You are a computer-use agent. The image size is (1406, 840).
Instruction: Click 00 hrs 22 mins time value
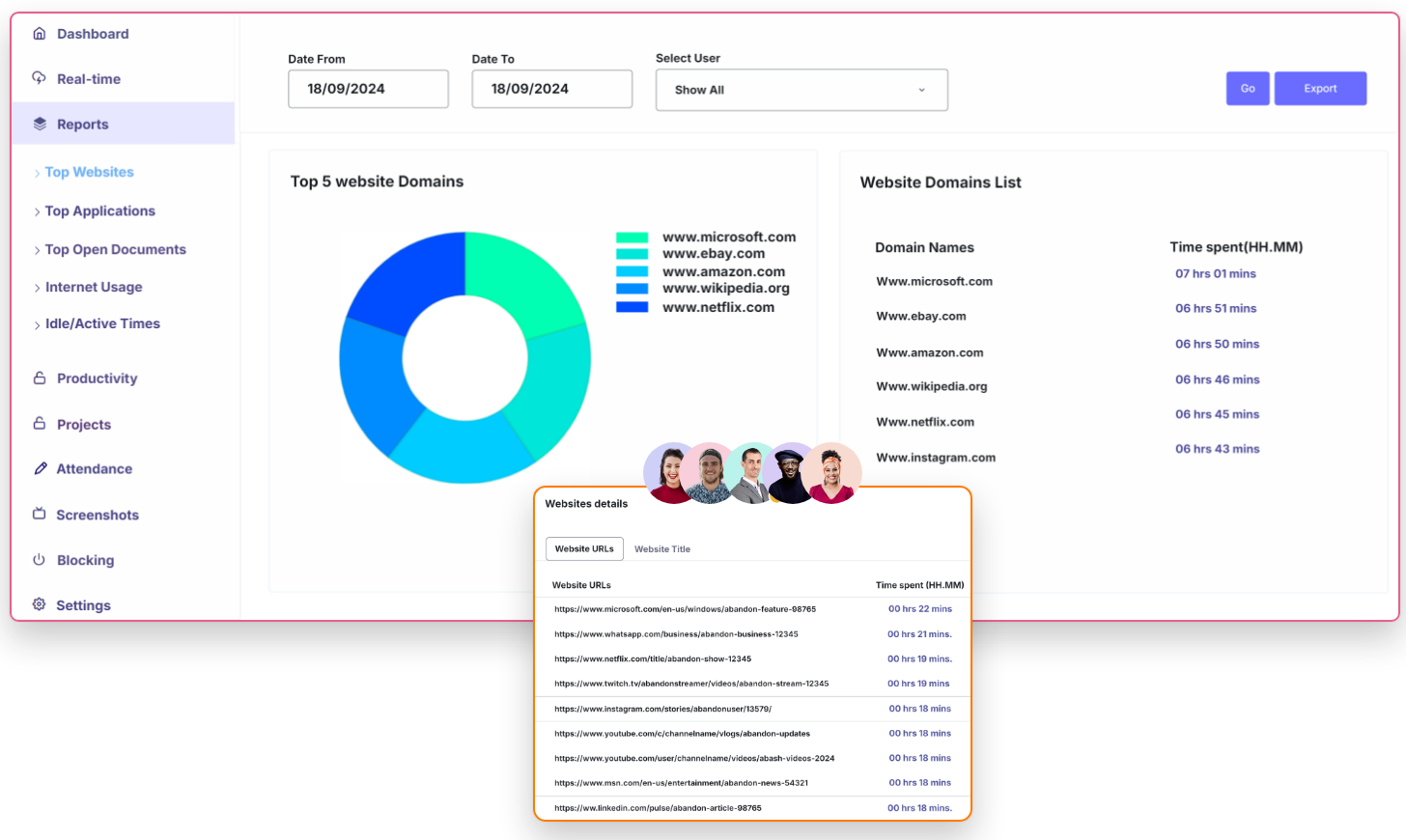[x=920, y=609]
